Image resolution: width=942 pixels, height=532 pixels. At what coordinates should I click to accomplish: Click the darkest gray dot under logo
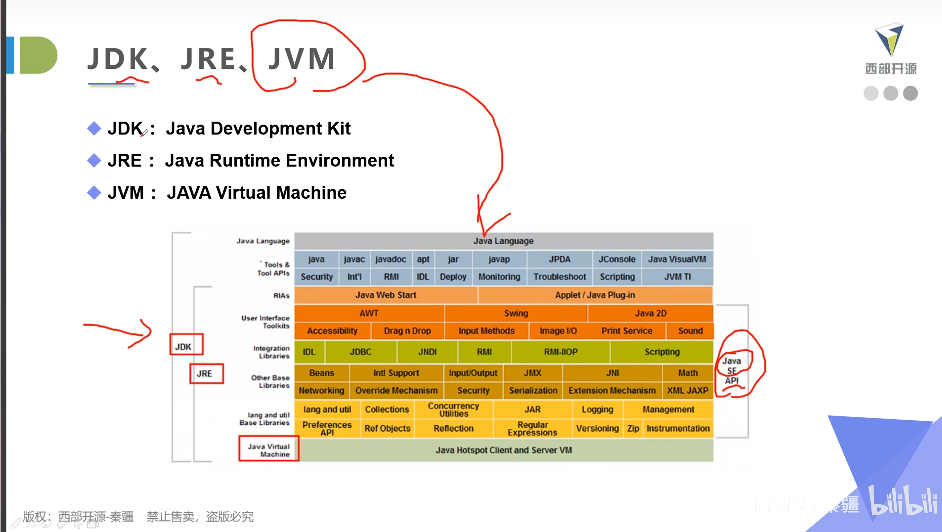[x=910, y=93]
